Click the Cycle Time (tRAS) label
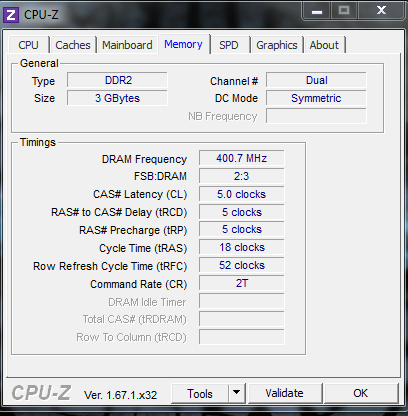 [143, 248]
